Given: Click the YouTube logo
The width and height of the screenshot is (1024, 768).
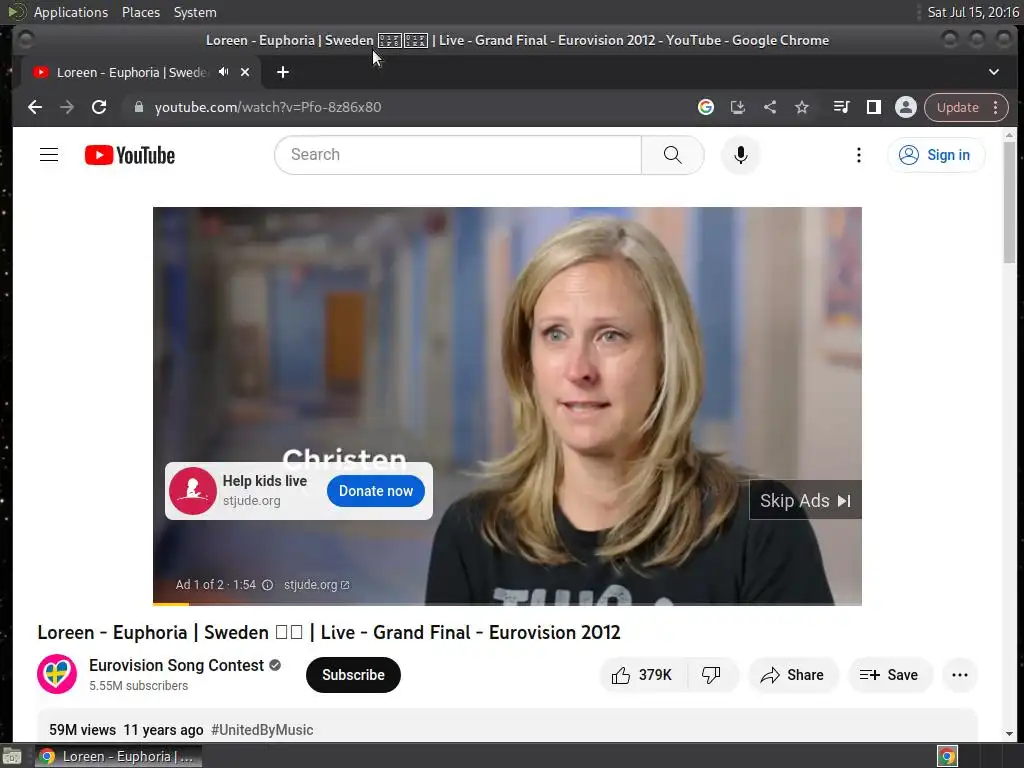Looking at the screenshot, I should pos(130,155).
